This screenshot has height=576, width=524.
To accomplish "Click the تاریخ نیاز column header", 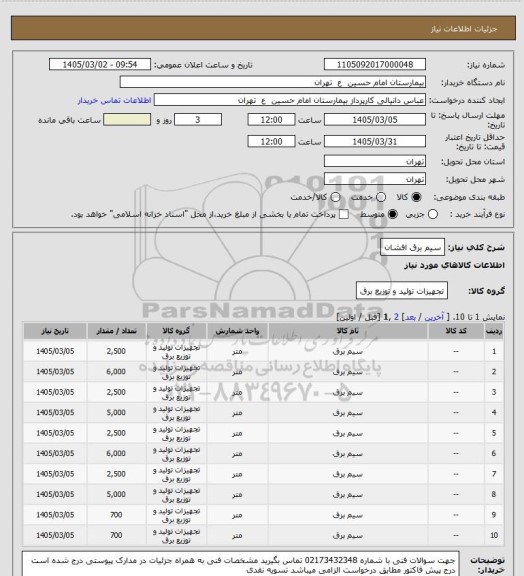I will coord(55,331).
